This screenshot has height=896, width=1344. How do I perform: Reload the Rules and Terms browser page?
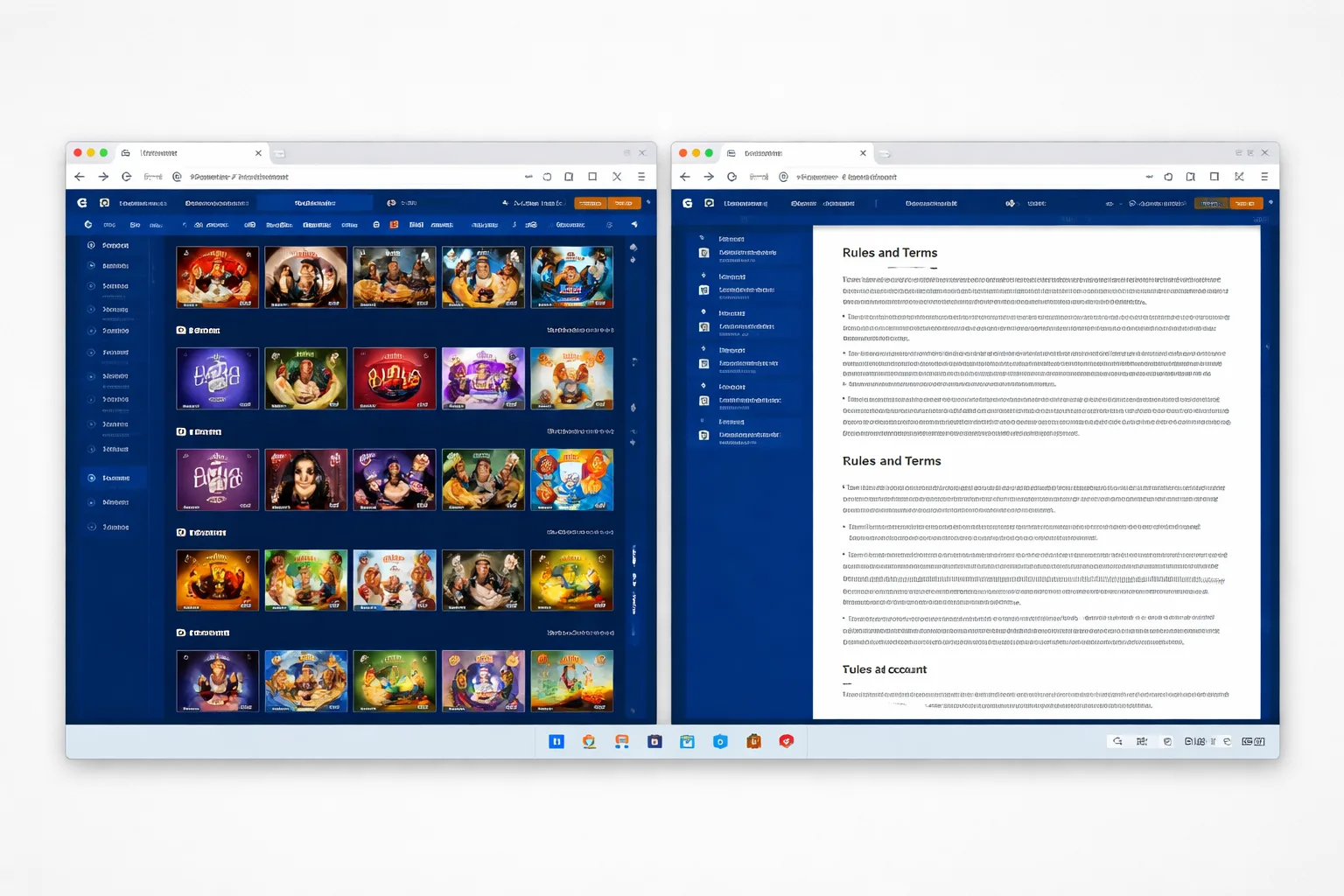(731, 177)
